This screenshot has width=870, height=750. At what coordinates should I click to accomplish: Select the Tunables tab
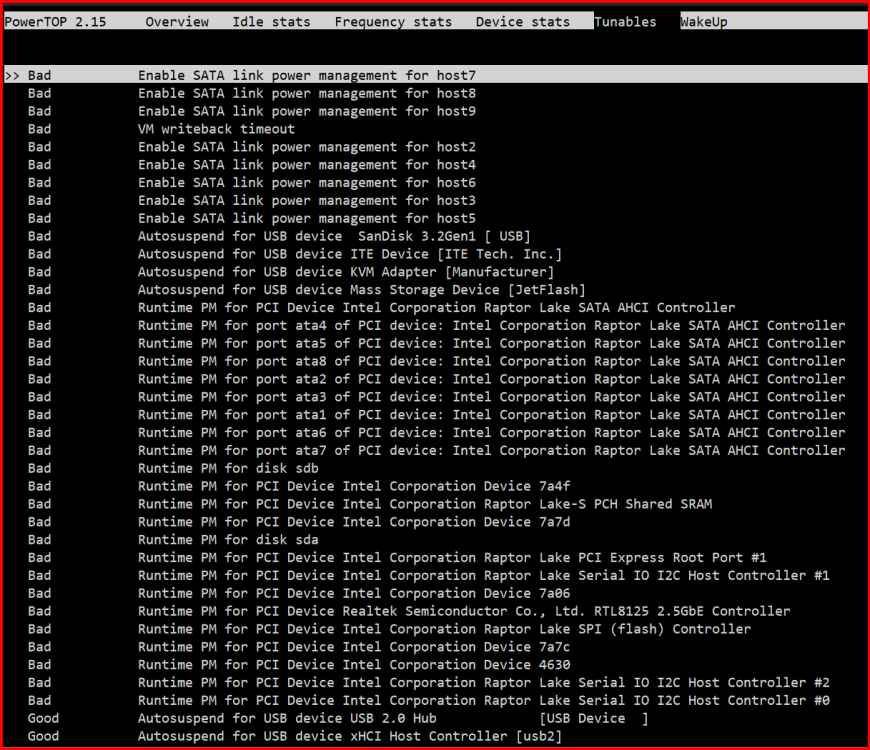pyautogui.click(x=625, y=22)
